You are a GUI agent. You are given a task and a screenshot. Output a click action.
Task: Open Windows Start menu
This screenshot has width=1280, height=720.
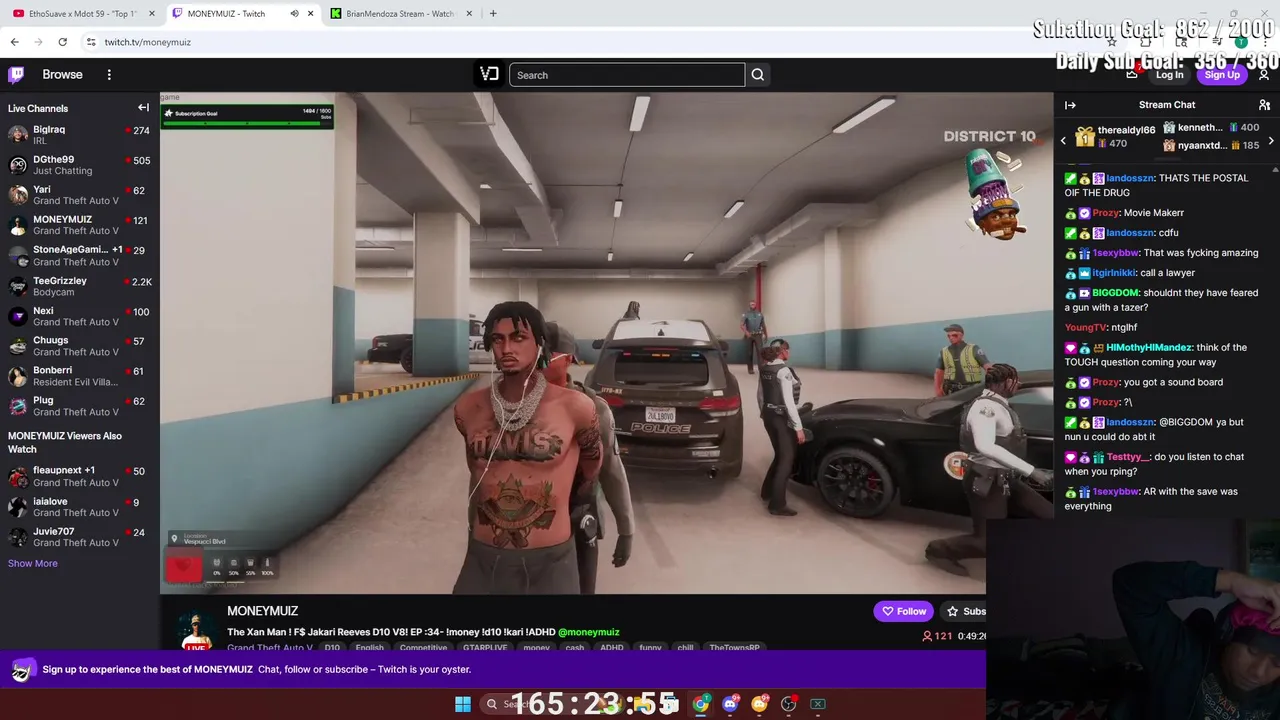463,704
